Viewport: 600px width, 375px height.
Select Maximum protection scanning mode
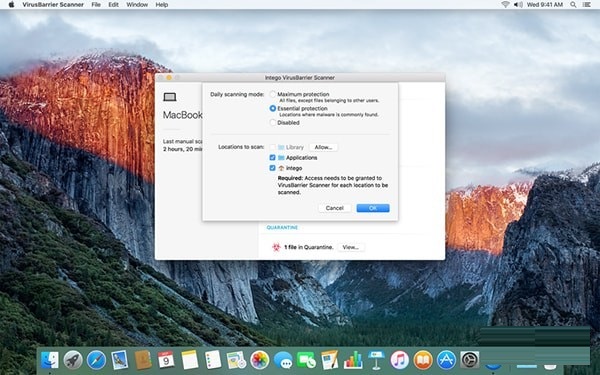click(272, 94)
